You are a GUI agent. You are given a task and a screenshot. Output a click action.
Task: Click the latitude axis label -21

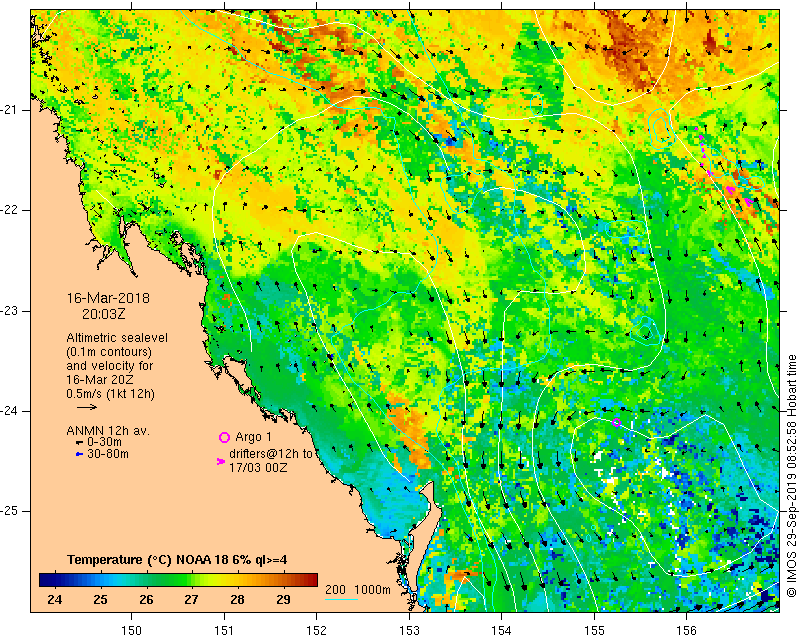coord(9,110)
